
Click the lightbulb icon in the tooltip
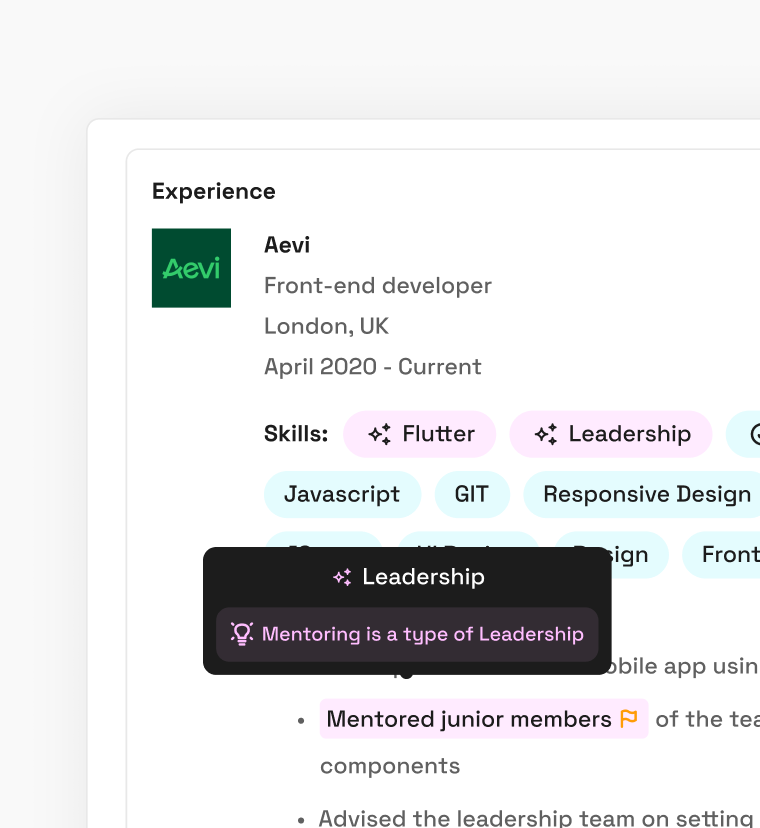coord(242,634)
